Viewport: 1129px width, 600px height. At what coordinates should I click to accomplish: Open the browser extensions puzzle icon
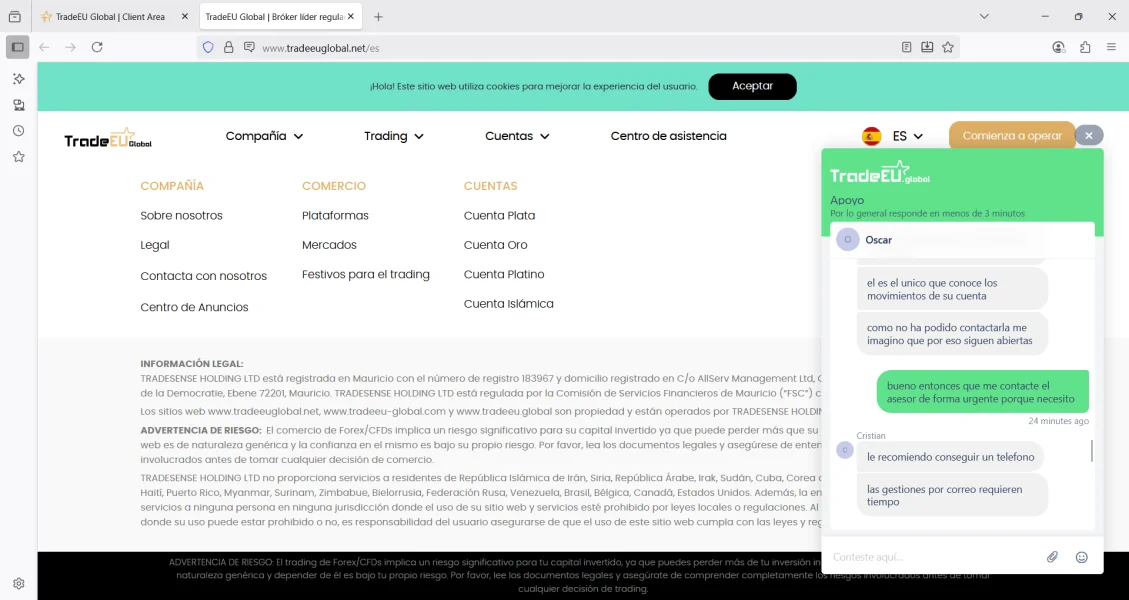tap(1085, 47)
